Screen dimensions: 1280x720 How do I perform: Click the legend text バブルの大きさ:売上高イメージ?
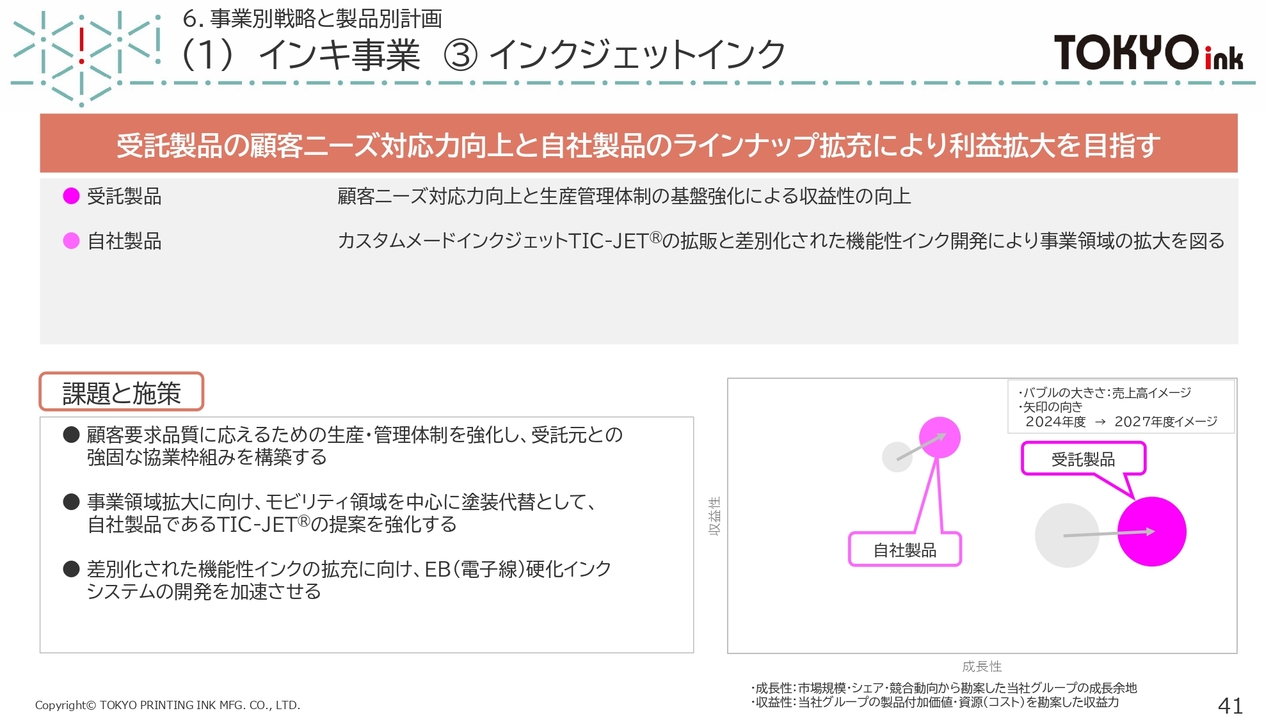[1104, 393]
